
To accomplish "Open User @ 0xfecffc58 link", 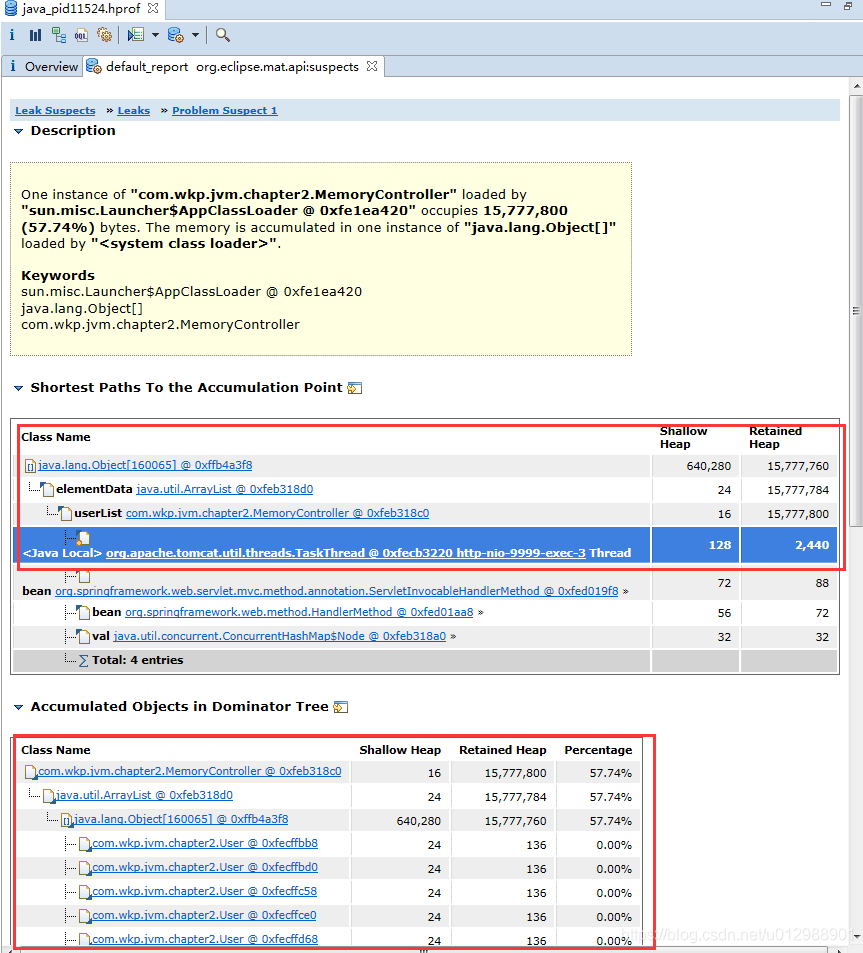I will tap(205, 891).
